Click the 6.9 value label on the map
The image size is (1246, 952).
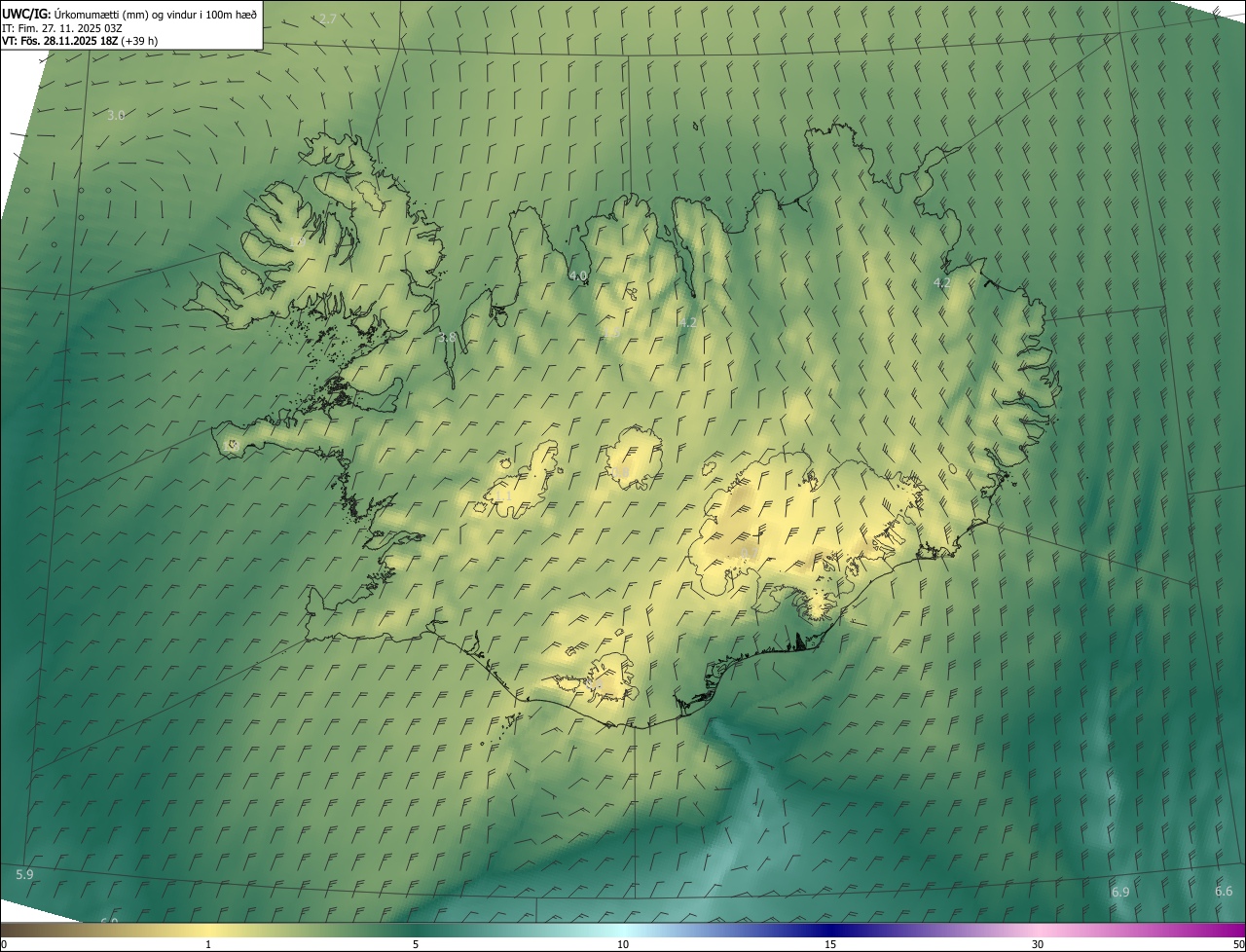coord(1120,892)
